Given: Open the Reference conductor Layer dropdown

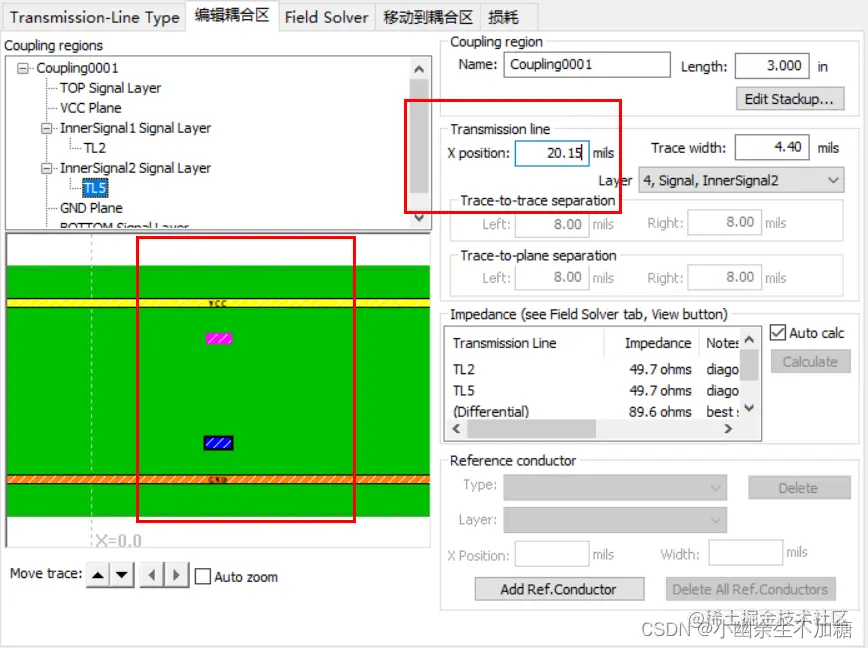Looking at the screenshot, I should pyautogui.click(x=615, y=520).
